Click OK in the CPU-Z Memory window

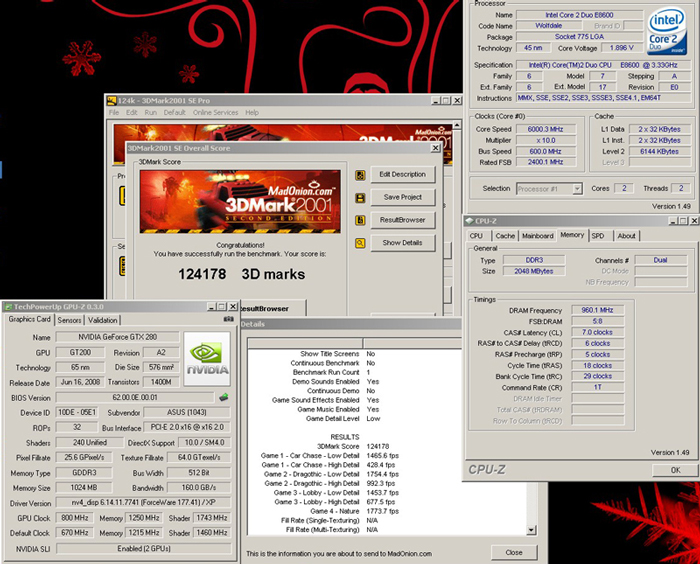[x=675, y=470]
